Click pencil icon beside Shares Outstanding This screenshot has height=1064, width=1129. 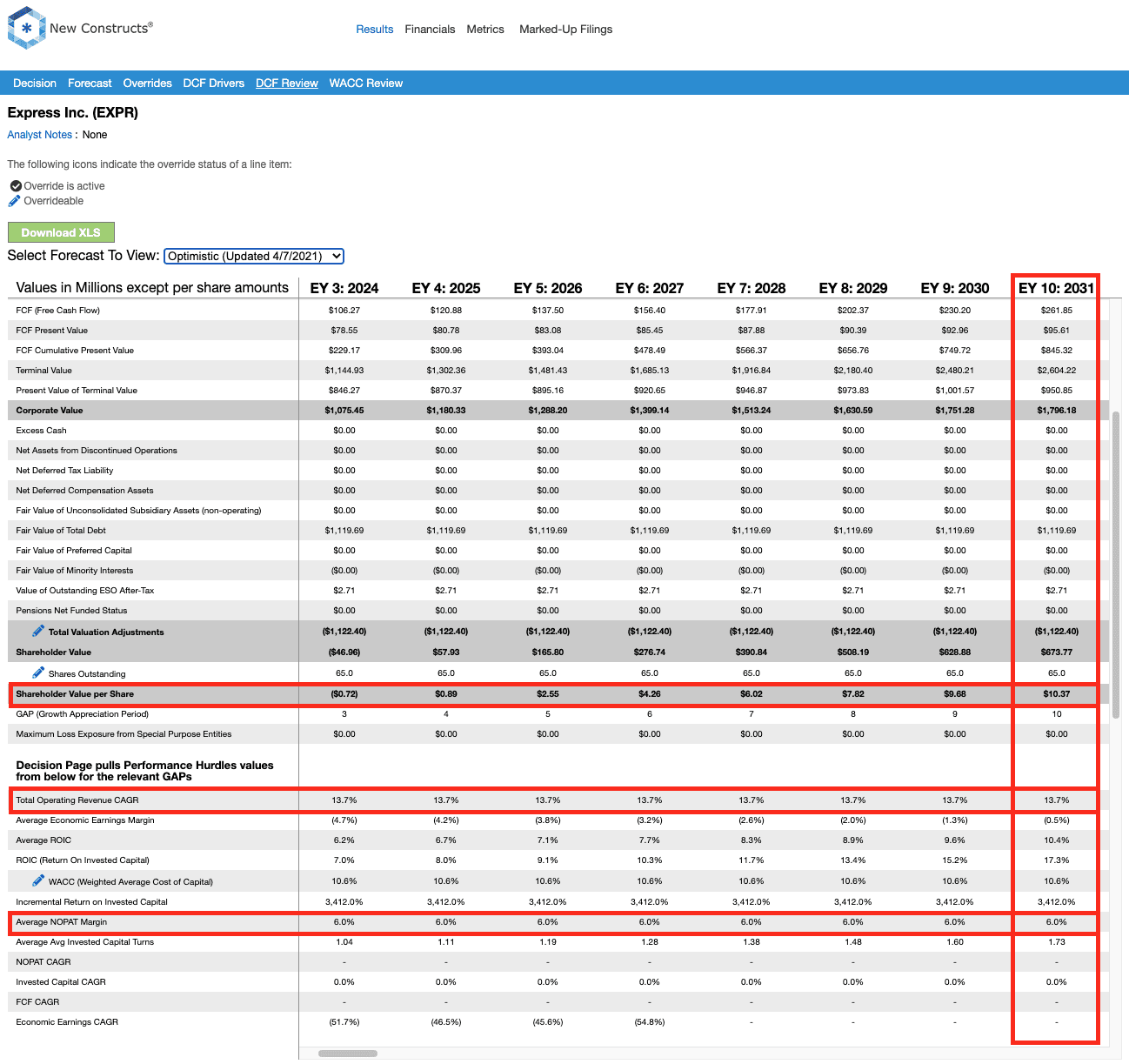click(x=38, y=673)
